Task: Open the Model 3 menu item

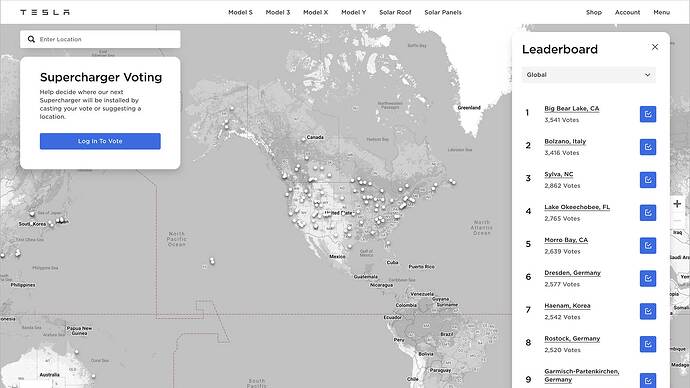Action: [x=278, y=12]
